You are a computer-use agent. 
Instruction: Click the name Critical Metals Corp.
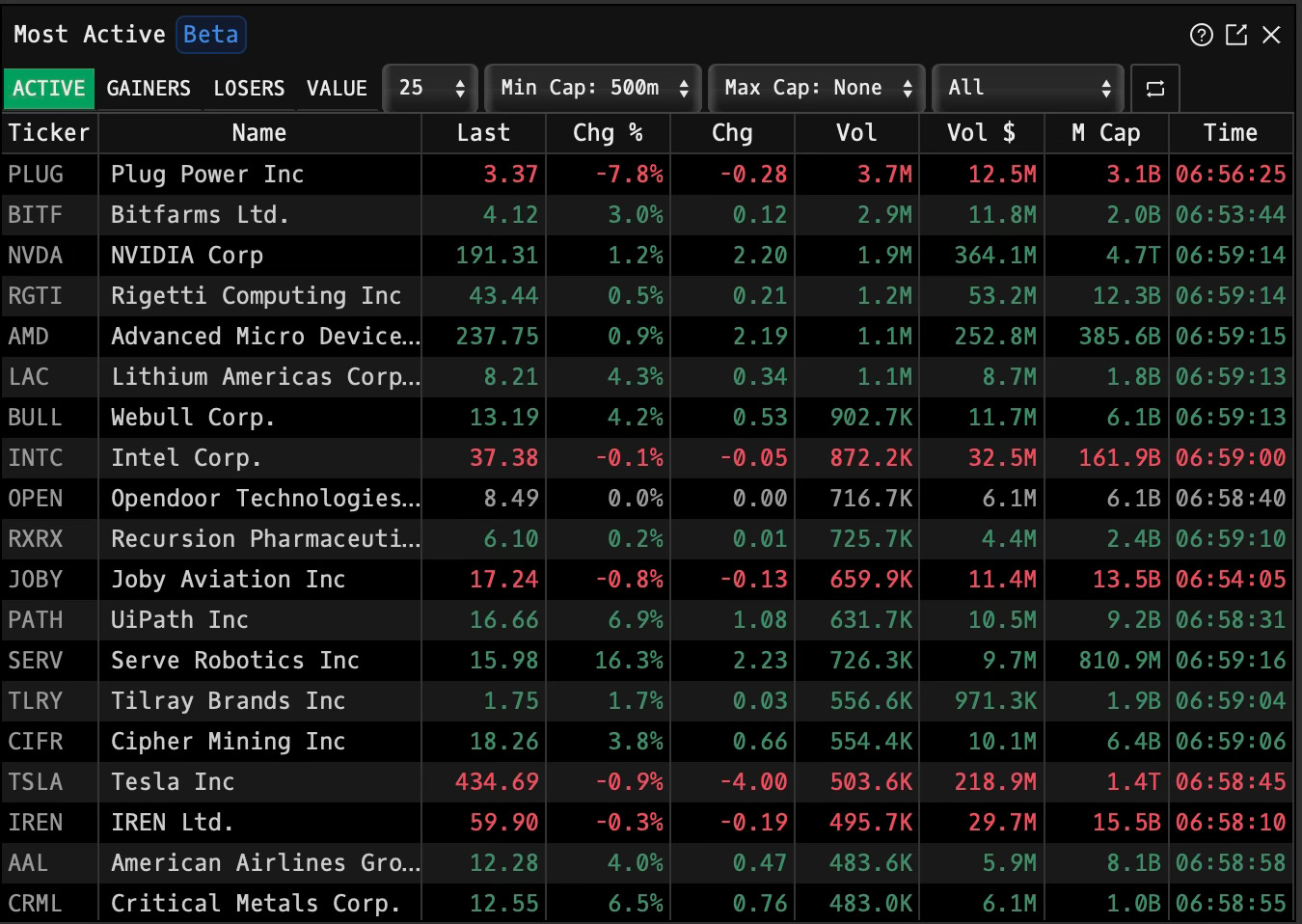256,904
